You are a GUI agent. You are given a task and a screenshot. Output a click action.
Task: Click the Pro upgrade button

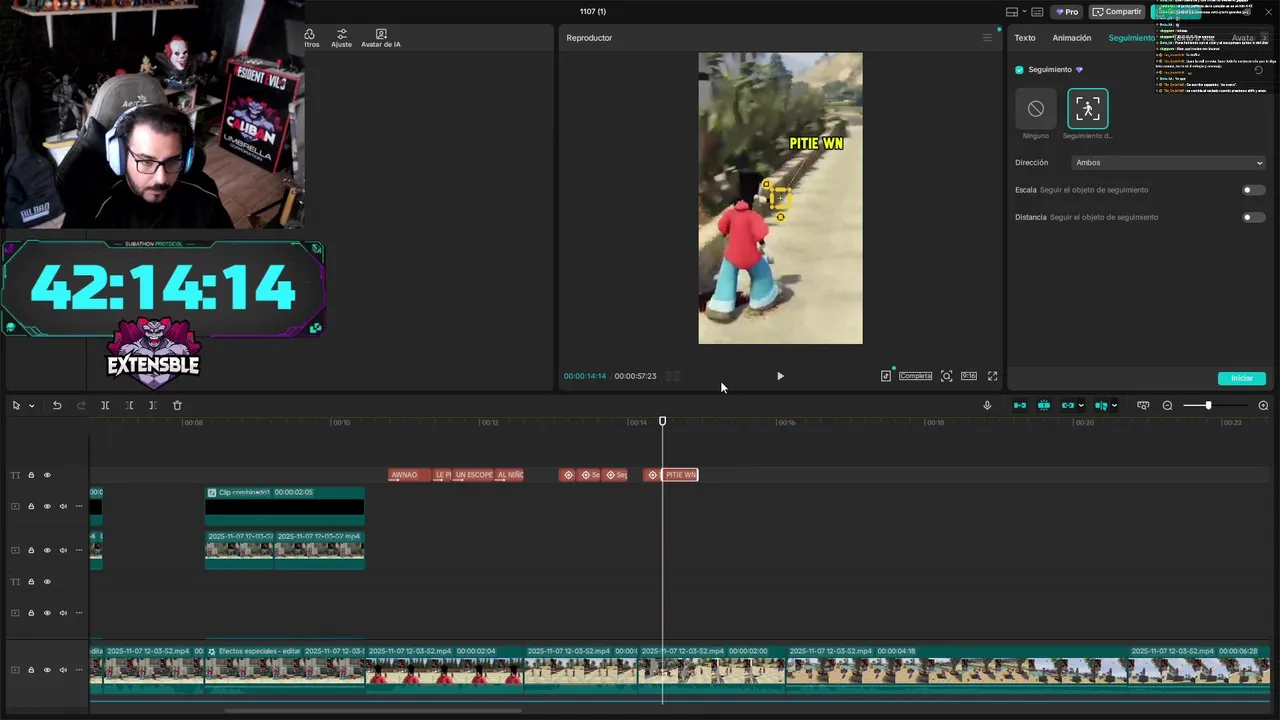1067,12
